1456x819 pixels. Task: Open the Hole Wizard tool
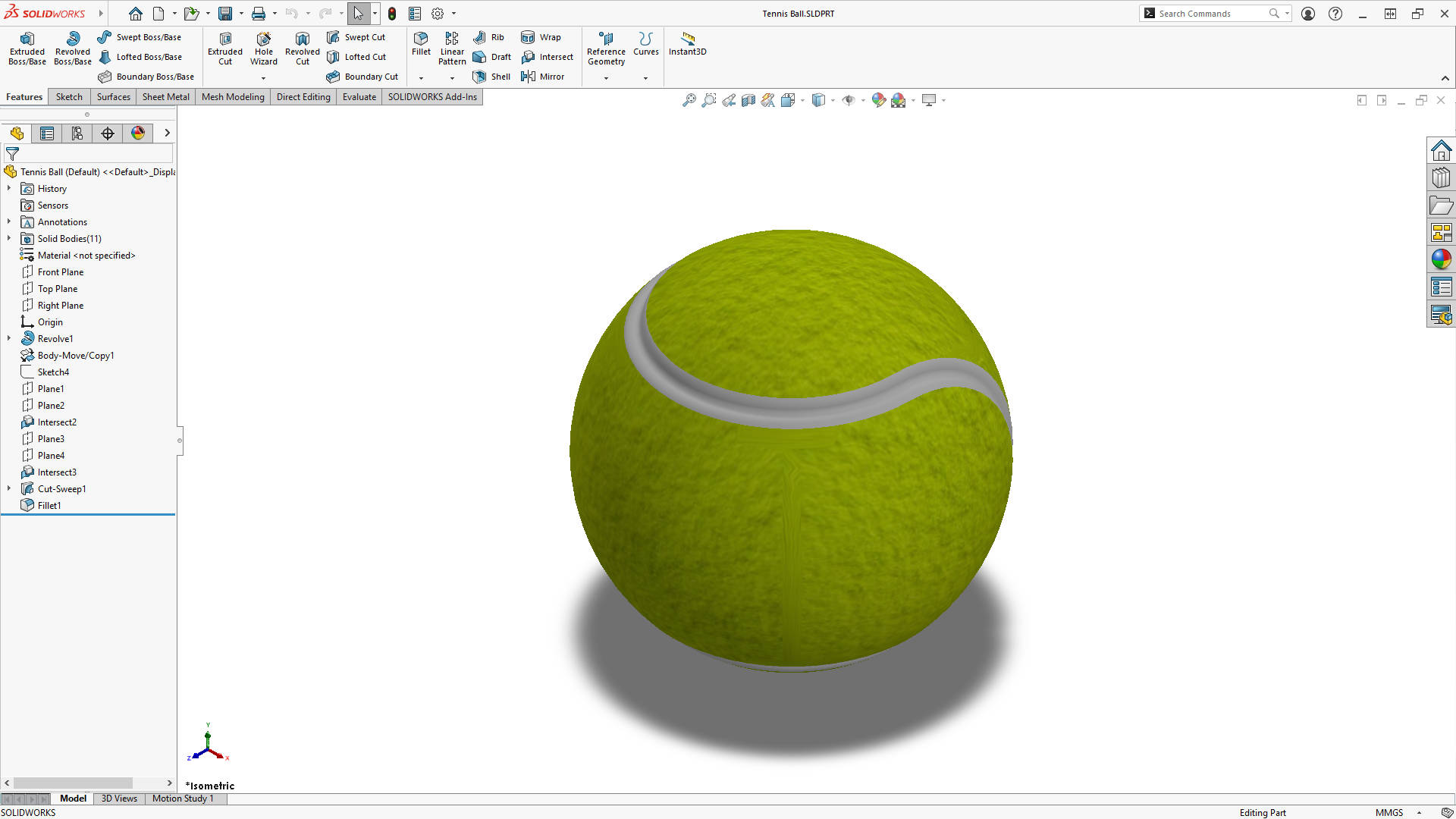click(264, 49)
